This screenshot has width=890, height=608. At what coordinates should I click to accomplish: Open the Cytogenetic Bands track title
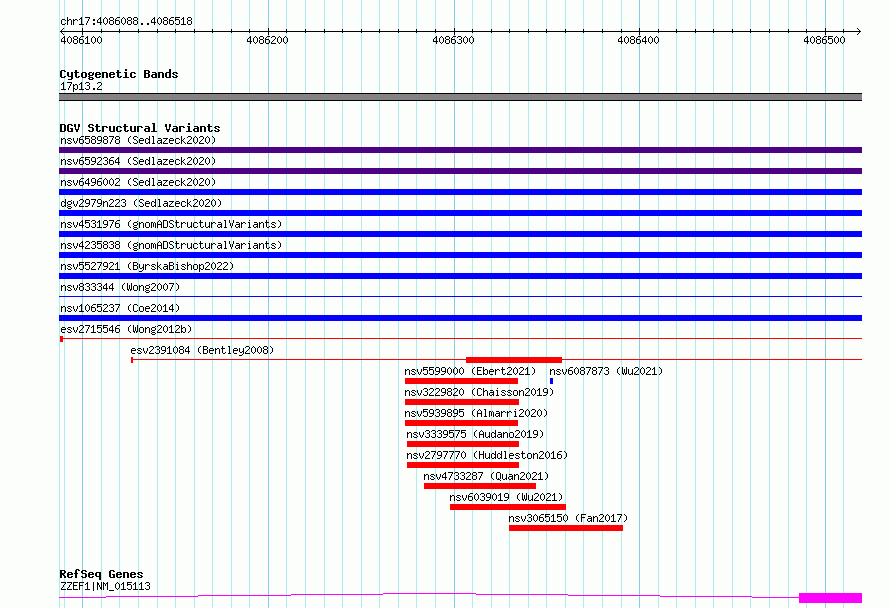click(x=119, y=74)
